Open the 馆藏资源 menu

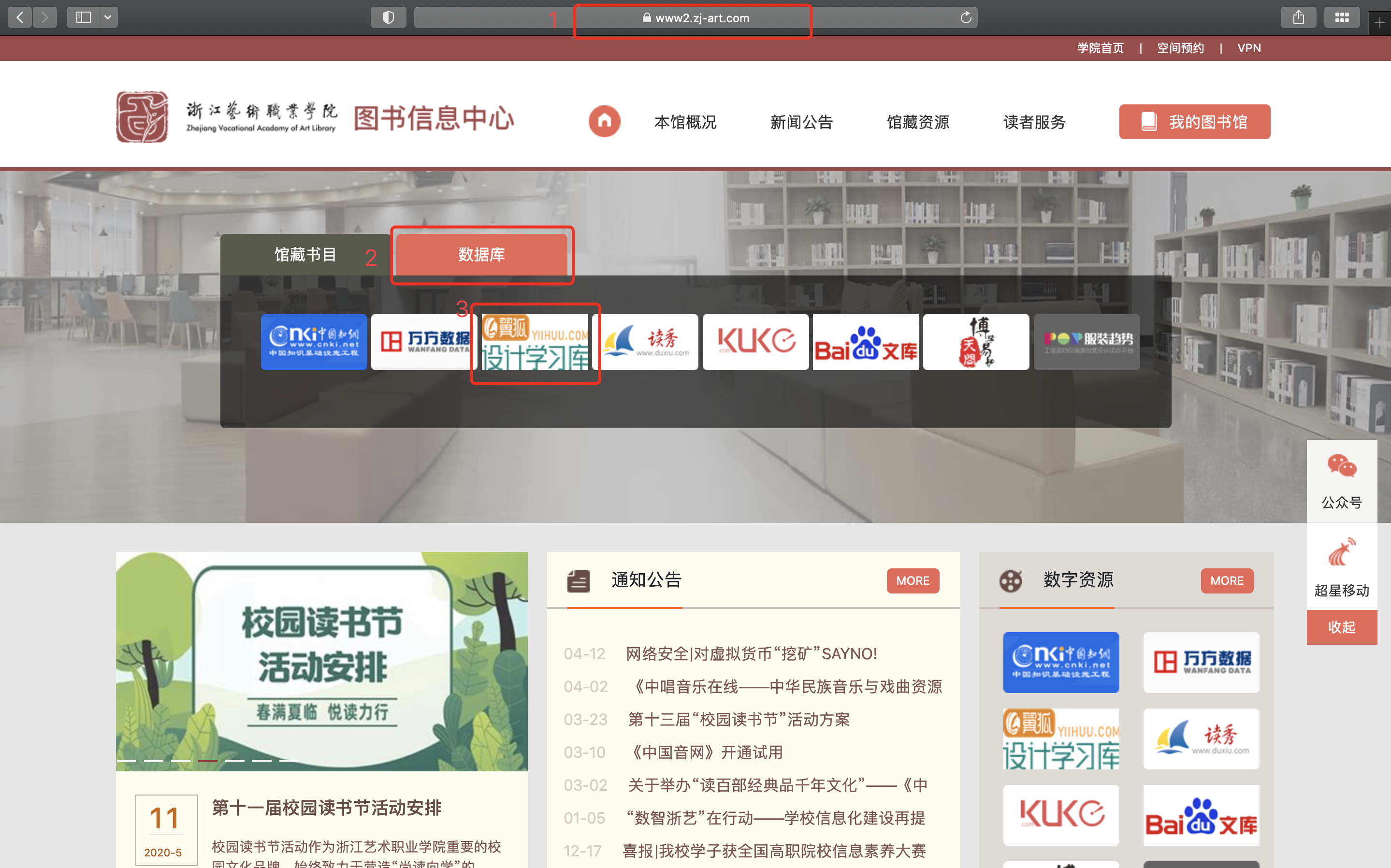[x=917, y=122]
